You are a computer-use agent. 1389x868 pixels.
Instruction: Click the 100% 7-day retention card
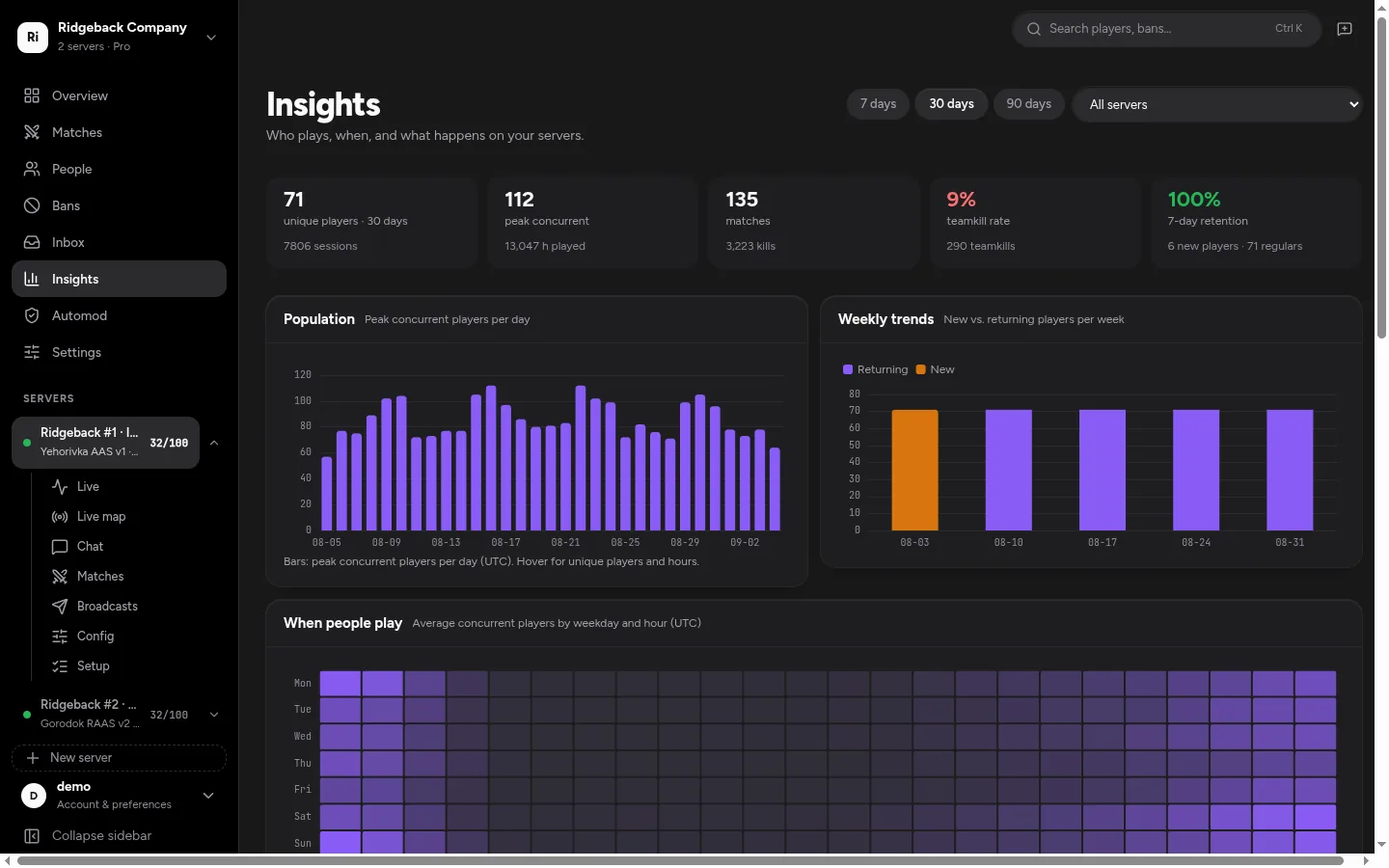pyautogui.click(x=1256, y=223)
